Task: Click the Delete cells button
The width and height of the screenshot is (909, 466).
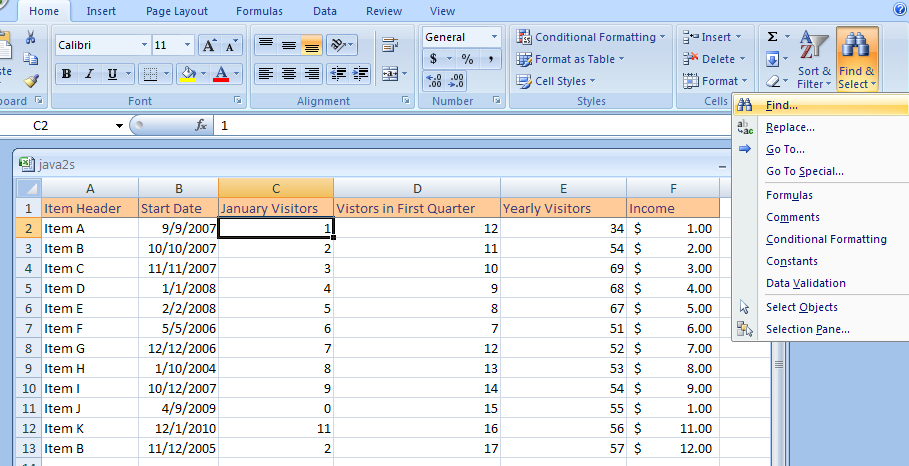Action: [714, 59]
